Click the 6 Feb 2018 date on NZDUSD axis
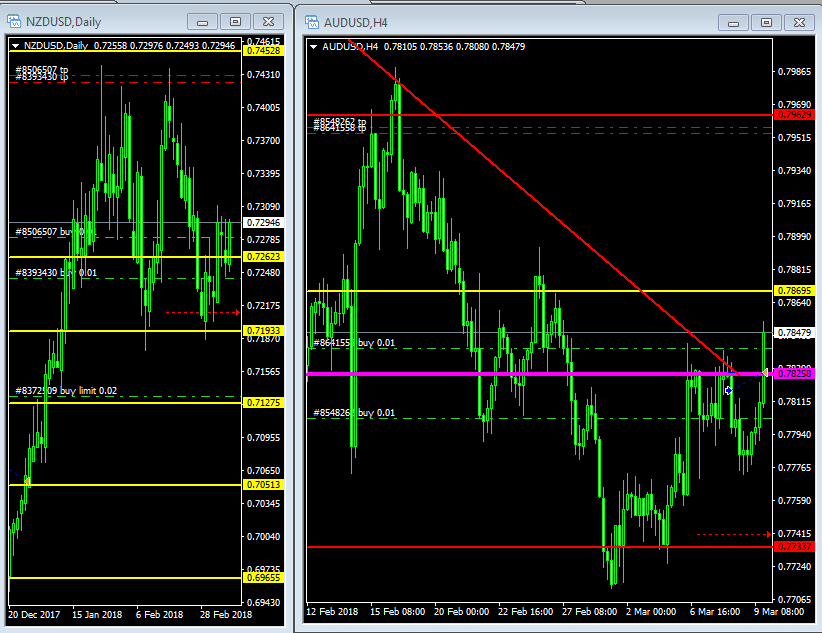Image resolution: width=822 pixels, height=633 pixels. coord(159,615)
